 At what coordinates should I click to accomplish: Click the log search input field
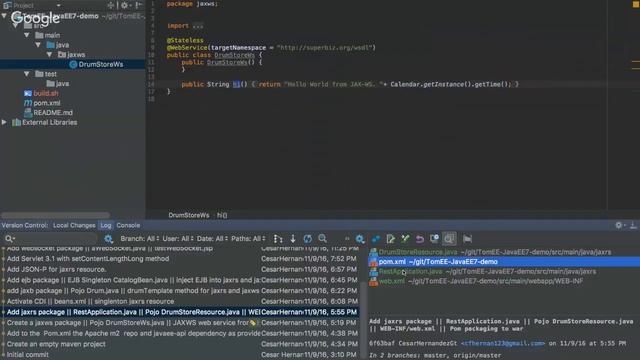(51, 239)
